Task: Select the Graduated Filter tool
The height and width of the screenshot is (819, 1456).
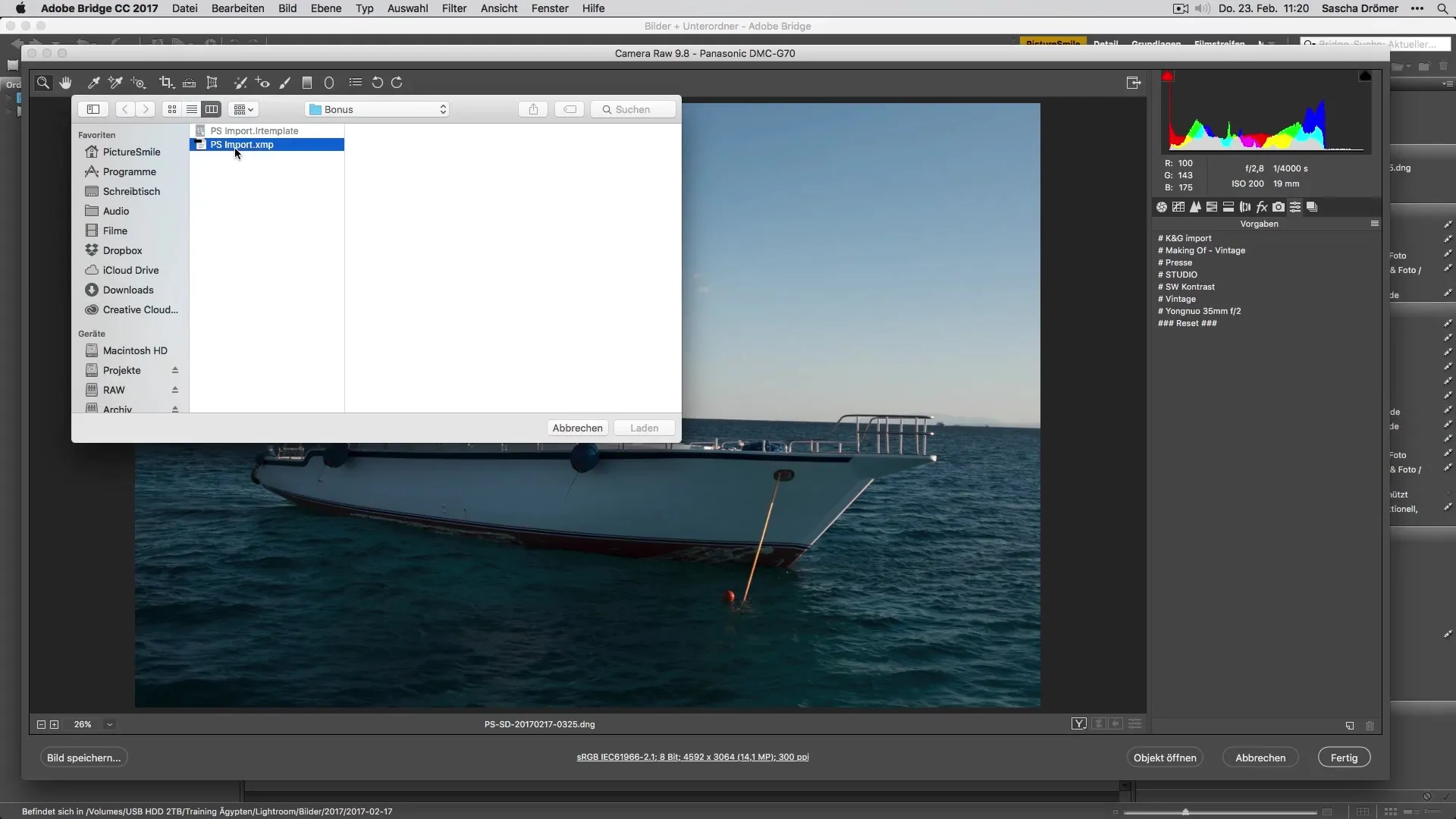Action: [x=307, y=83]
